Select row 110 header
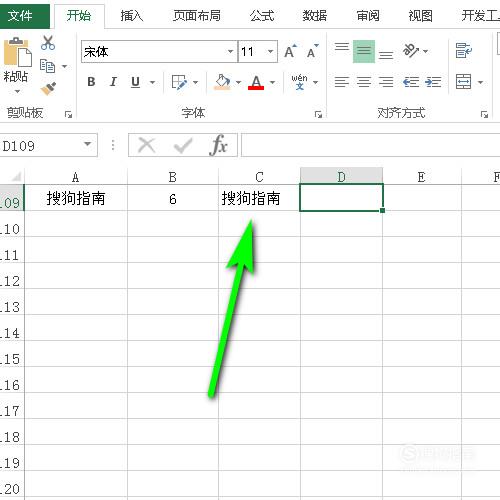 [12, 224]
